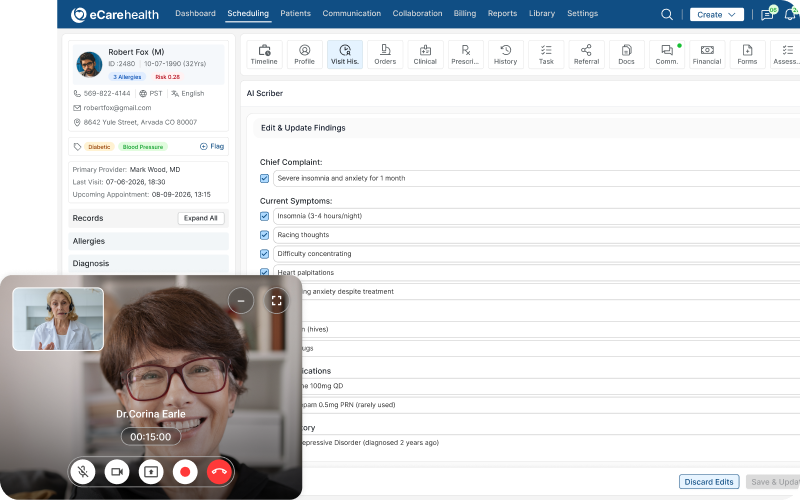Edit the Racing thoughts text field
The width and height of the screenshot is (800, 500).
[536, 235]
